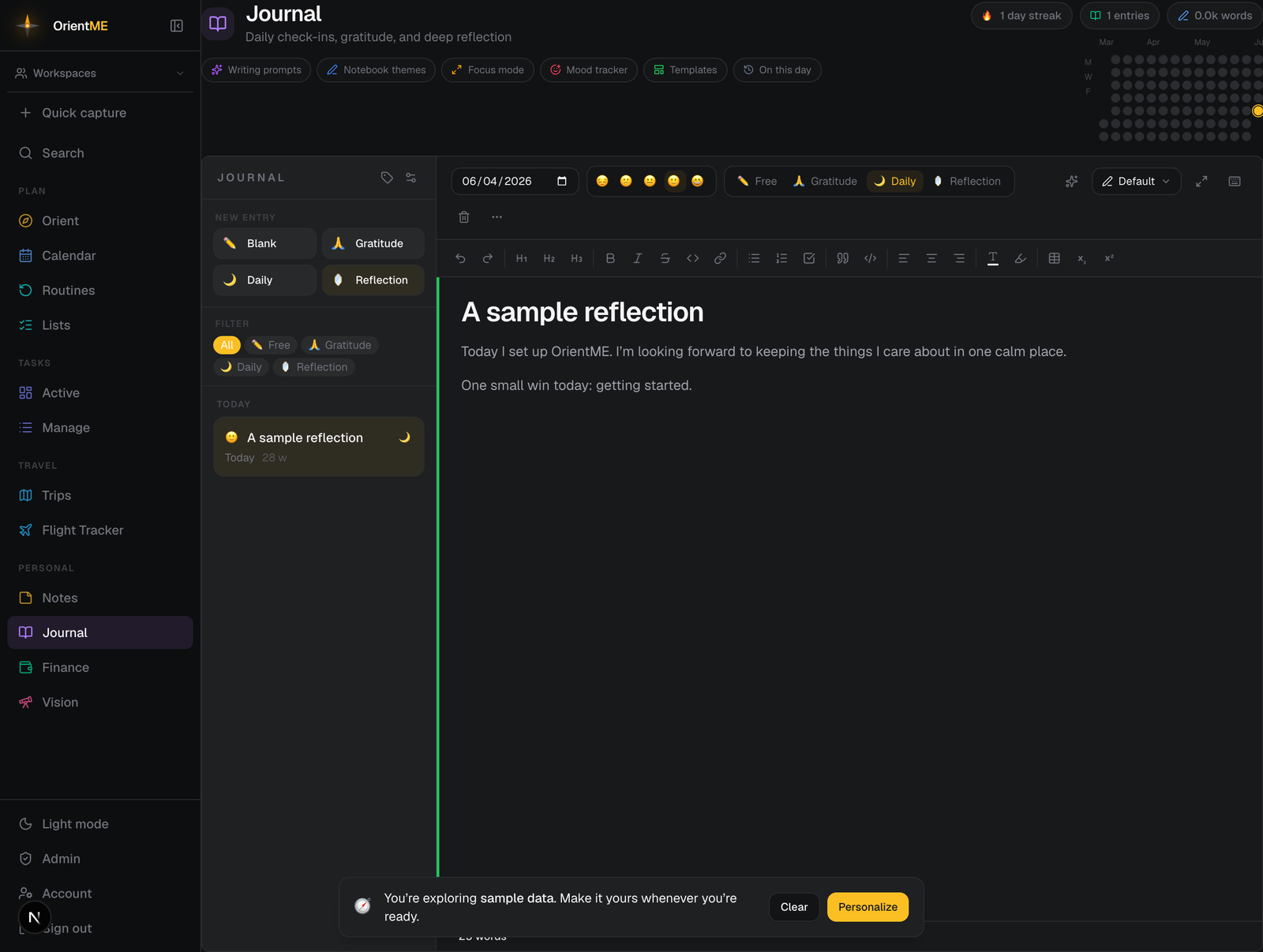Insert a code block
1263x952 pixels.
click(871, 258)
